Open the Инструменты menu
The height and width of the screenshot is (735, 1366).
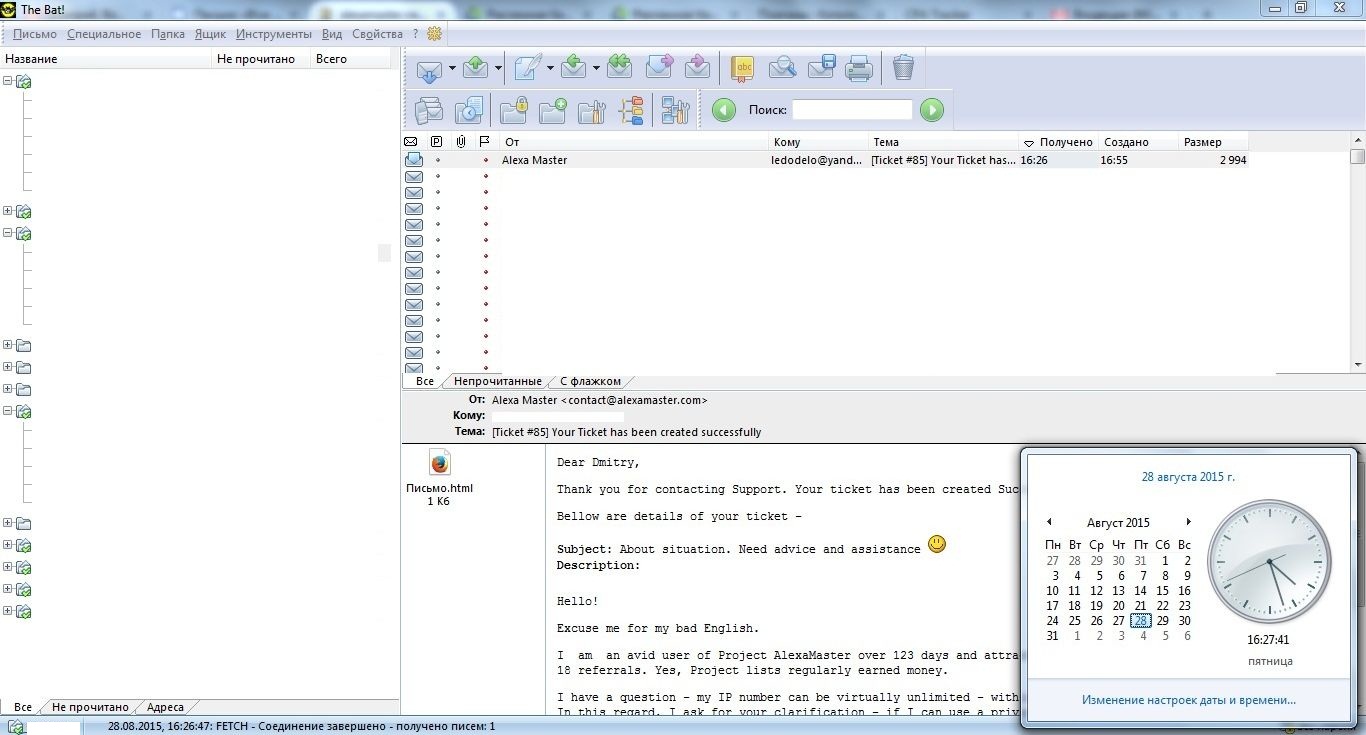pos(274,34)
